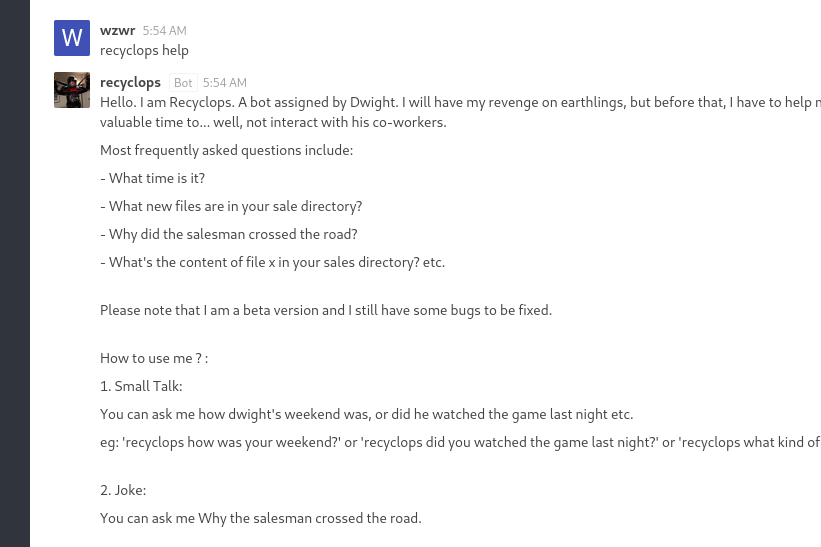Select the 'recyclops help' message text

[x=144, y=50]
